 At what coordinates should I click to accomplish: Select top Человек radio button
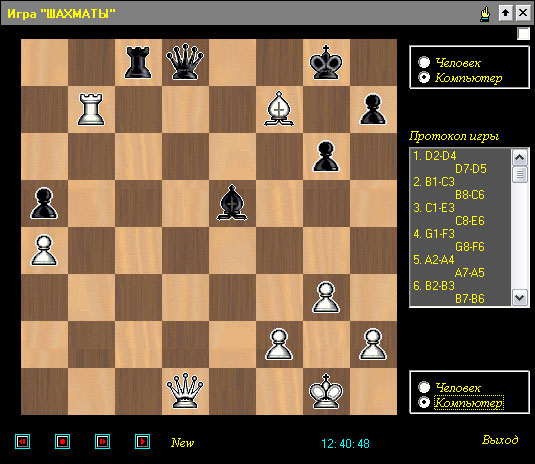click(x=424, y=62)
